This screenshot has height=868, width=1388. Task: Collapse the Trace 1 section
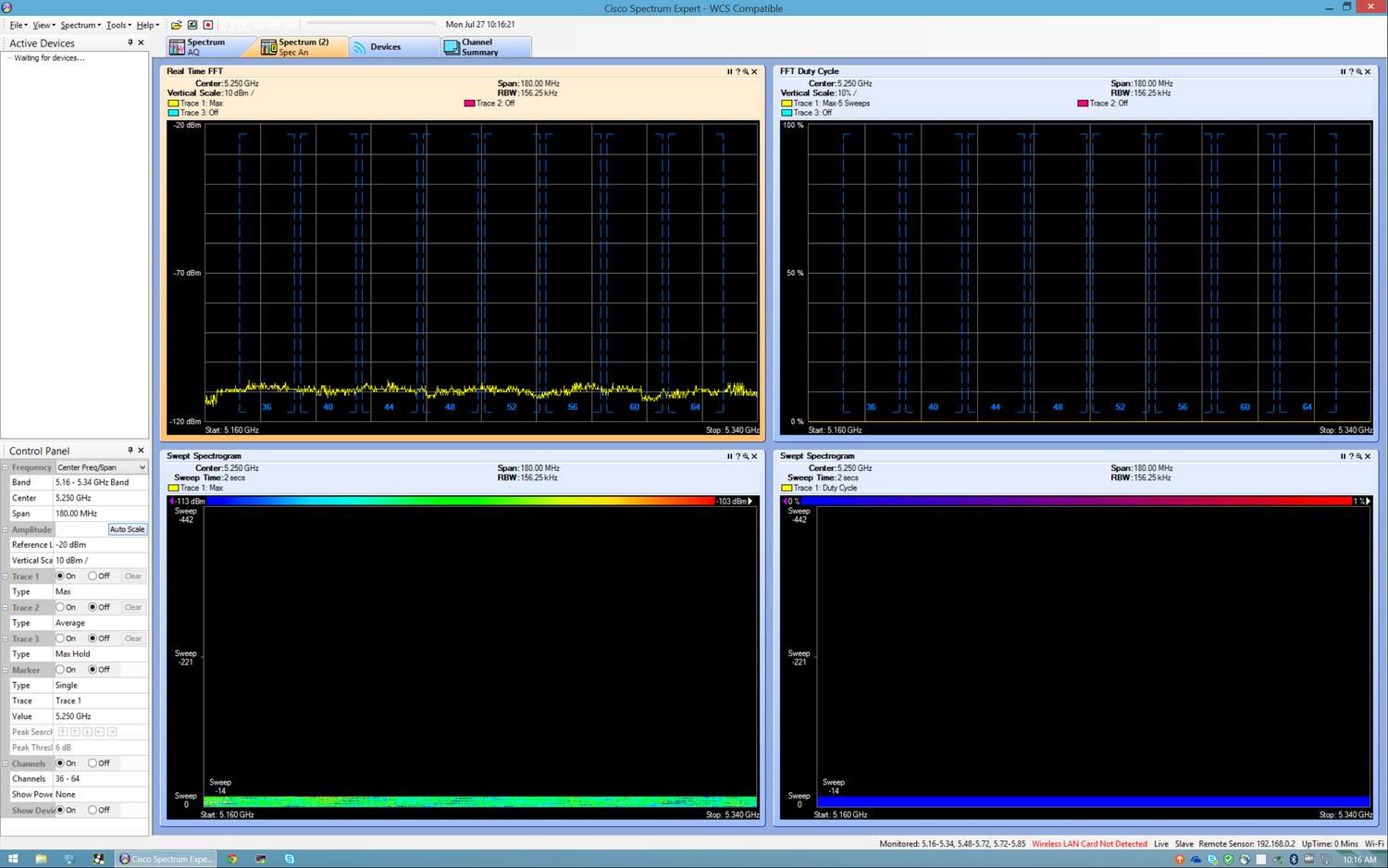click(5, 577)
